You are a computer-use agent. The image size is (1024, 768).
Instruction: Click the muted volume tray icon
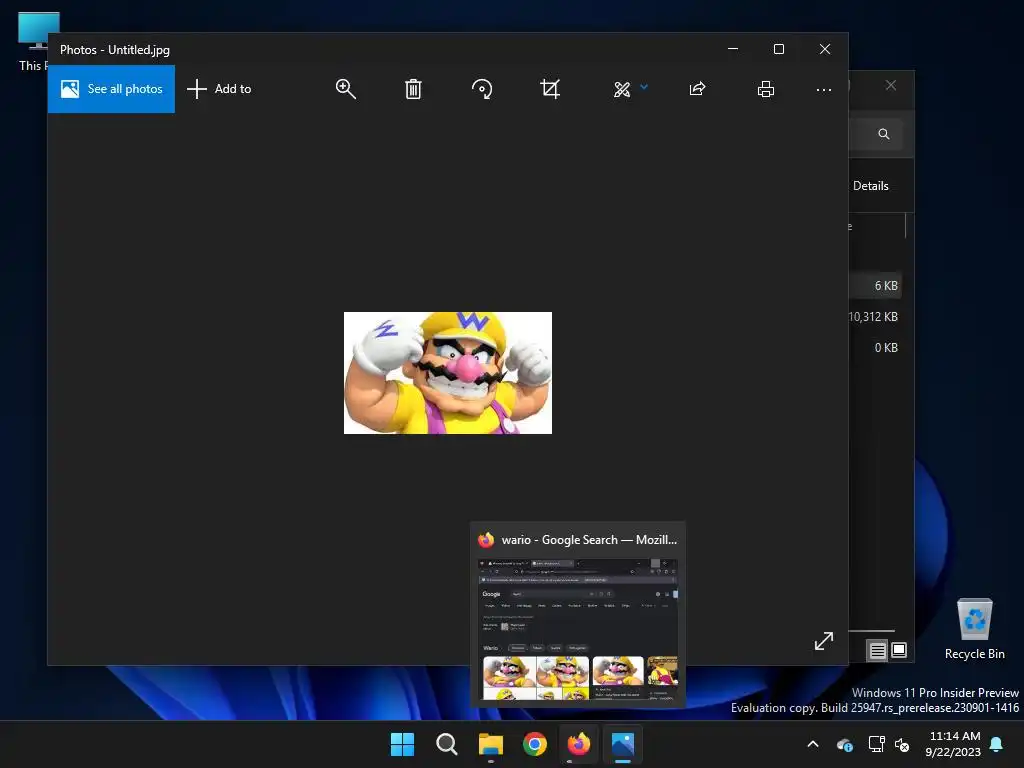pyautogui.click(x=902, y=744)
